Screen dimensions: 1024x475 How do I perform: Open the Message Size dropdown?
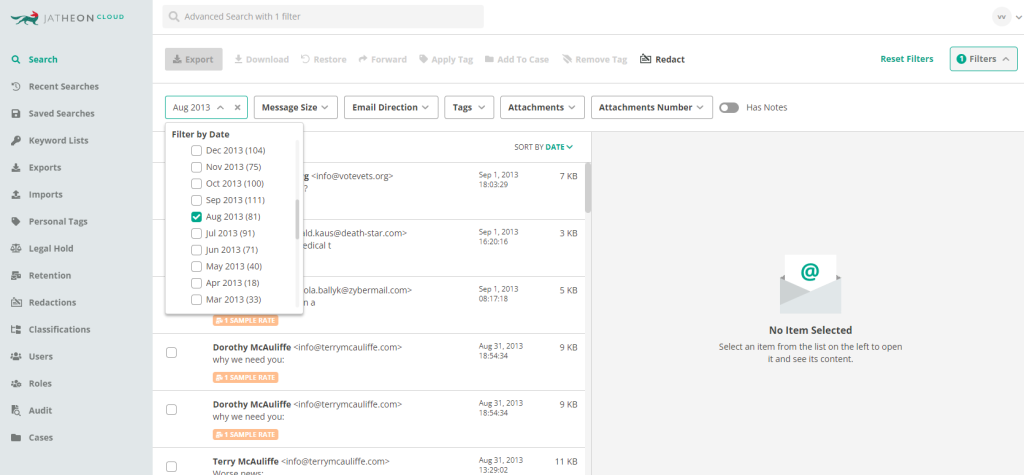[296, 107]
